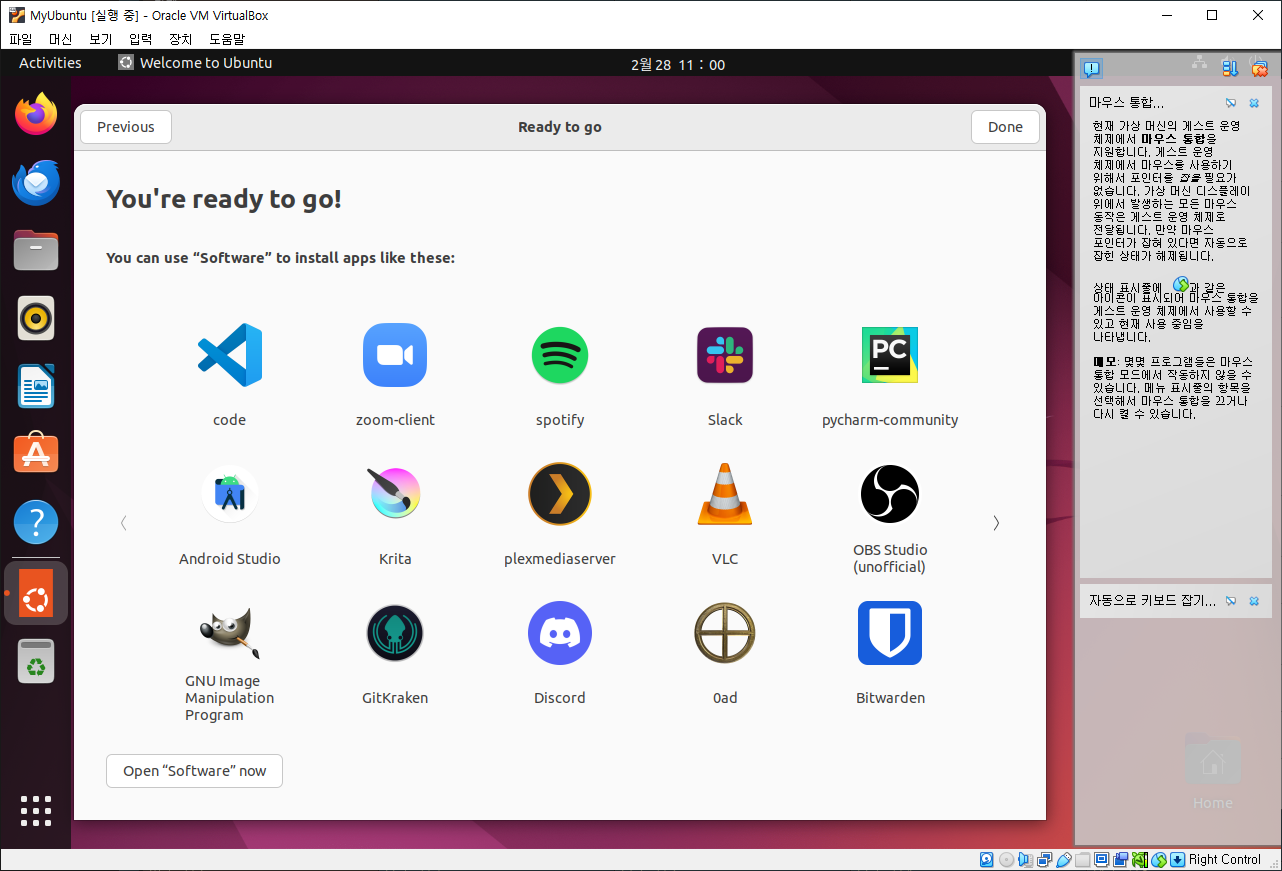The width and height of the screenshot is (1282, 871).
Task: Open the 보기 menu
Action: coord(101,39)
